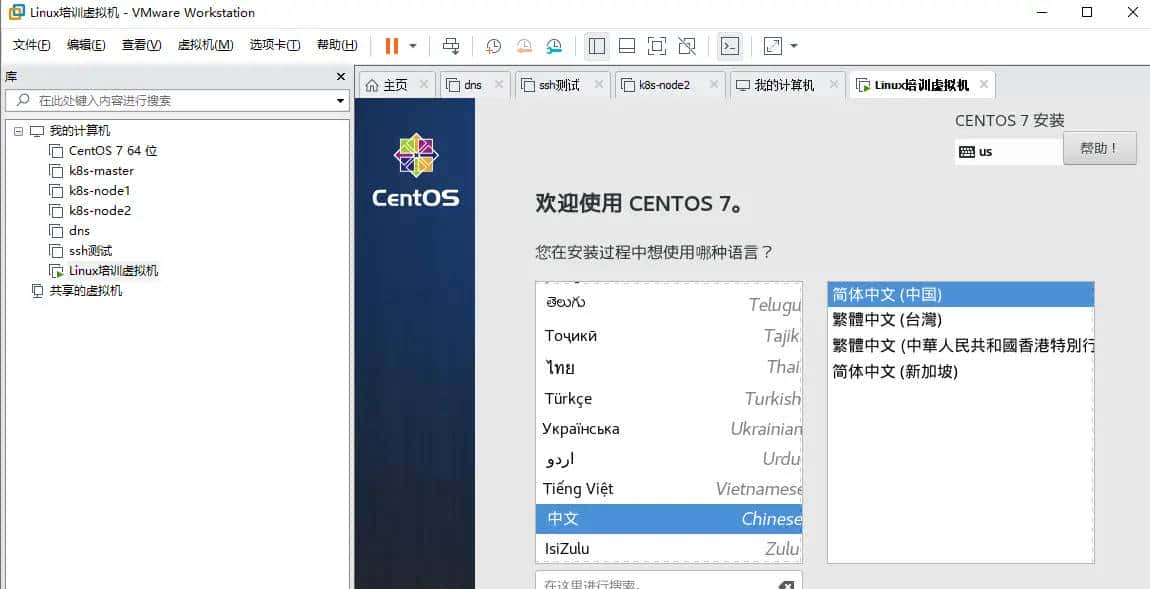Take a snapshot of the virtual machine
The image size is (1150, 589).
point(492,46)
